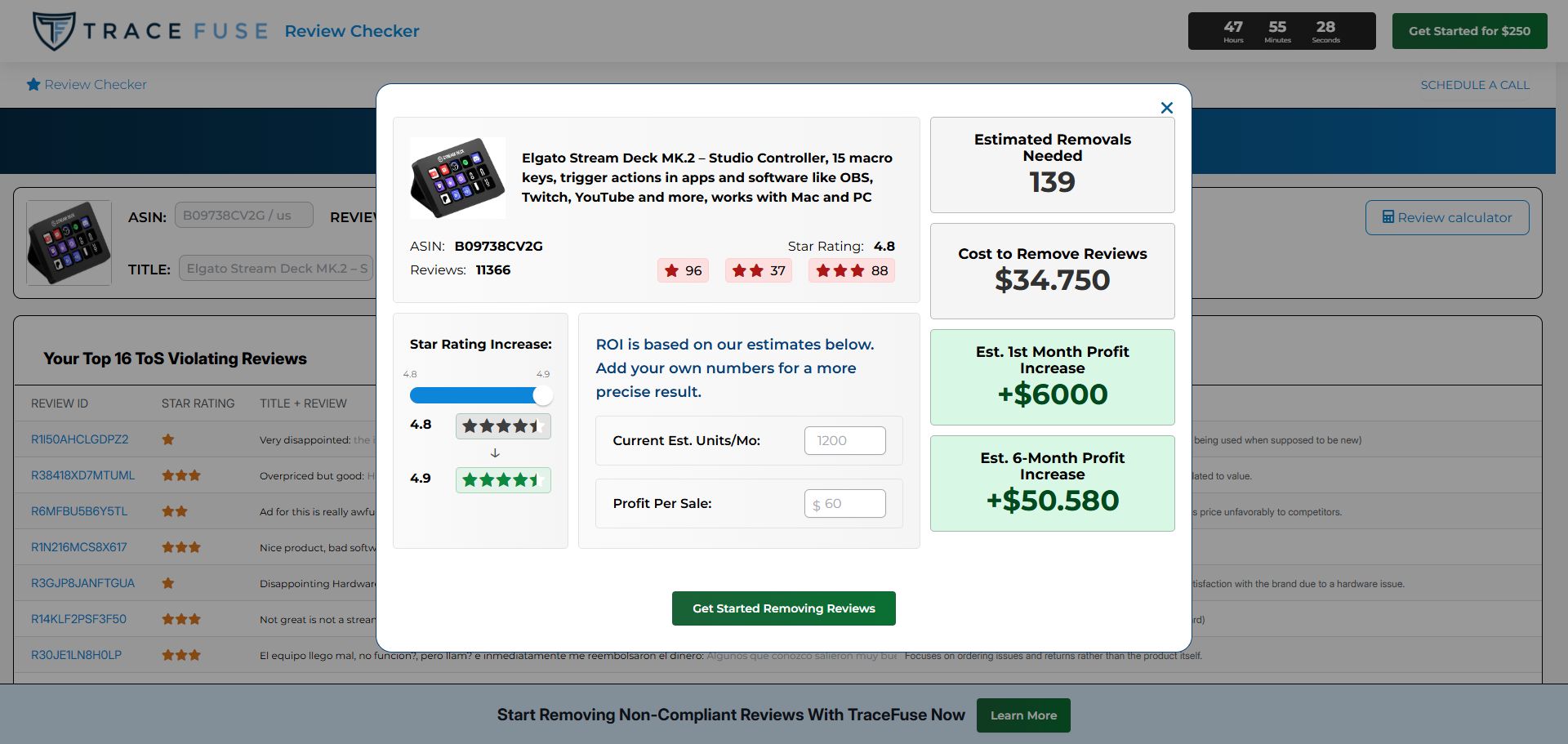Click the Stream Deck product image in the popup

point(457,177)
